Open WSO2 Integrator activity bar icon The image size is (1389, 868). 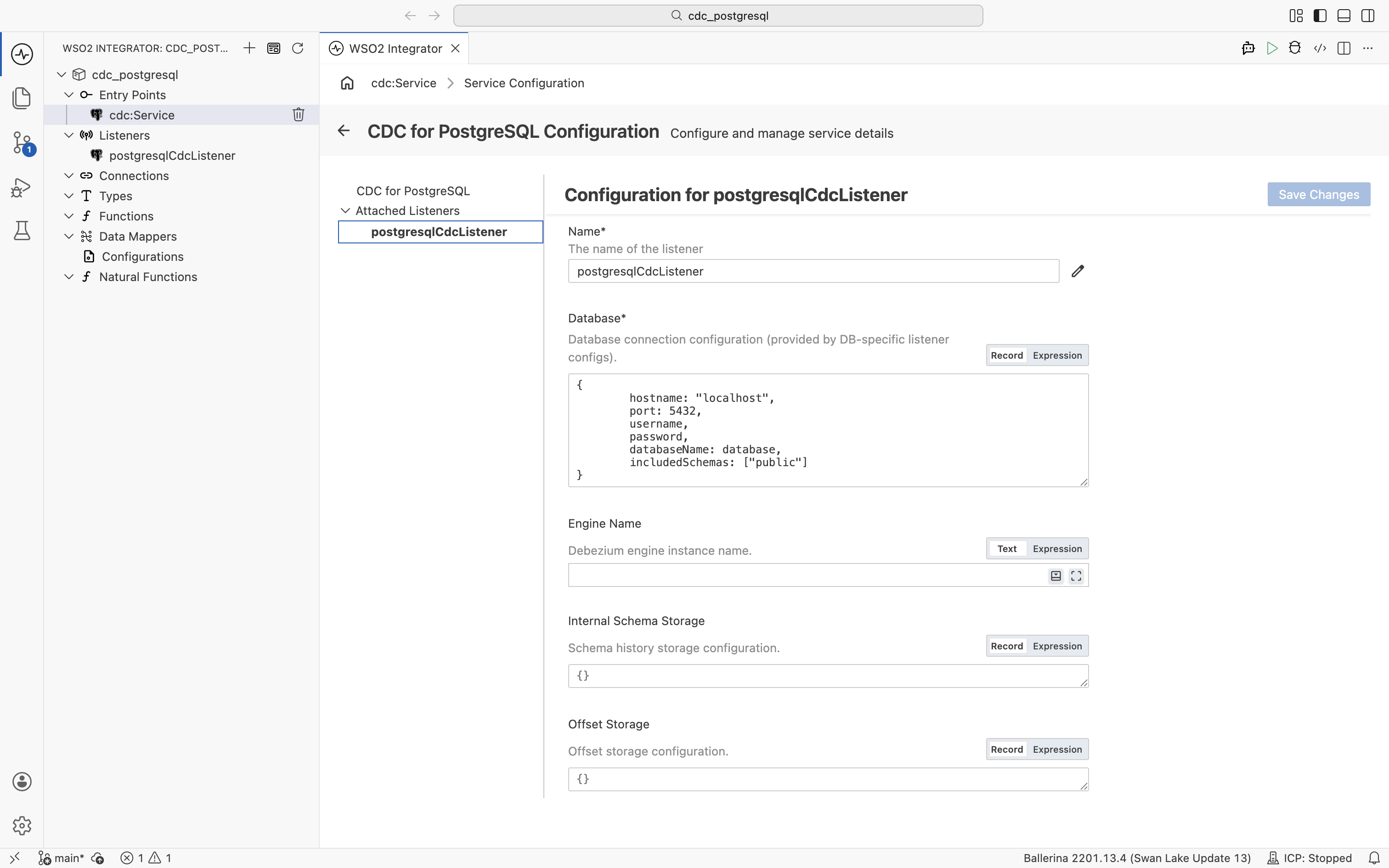22,55
